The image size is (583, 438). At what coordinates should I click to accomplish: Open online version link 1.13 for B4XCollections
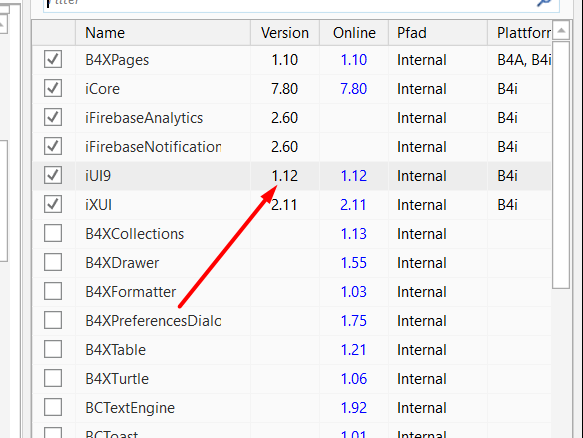[x=354, y=234]
